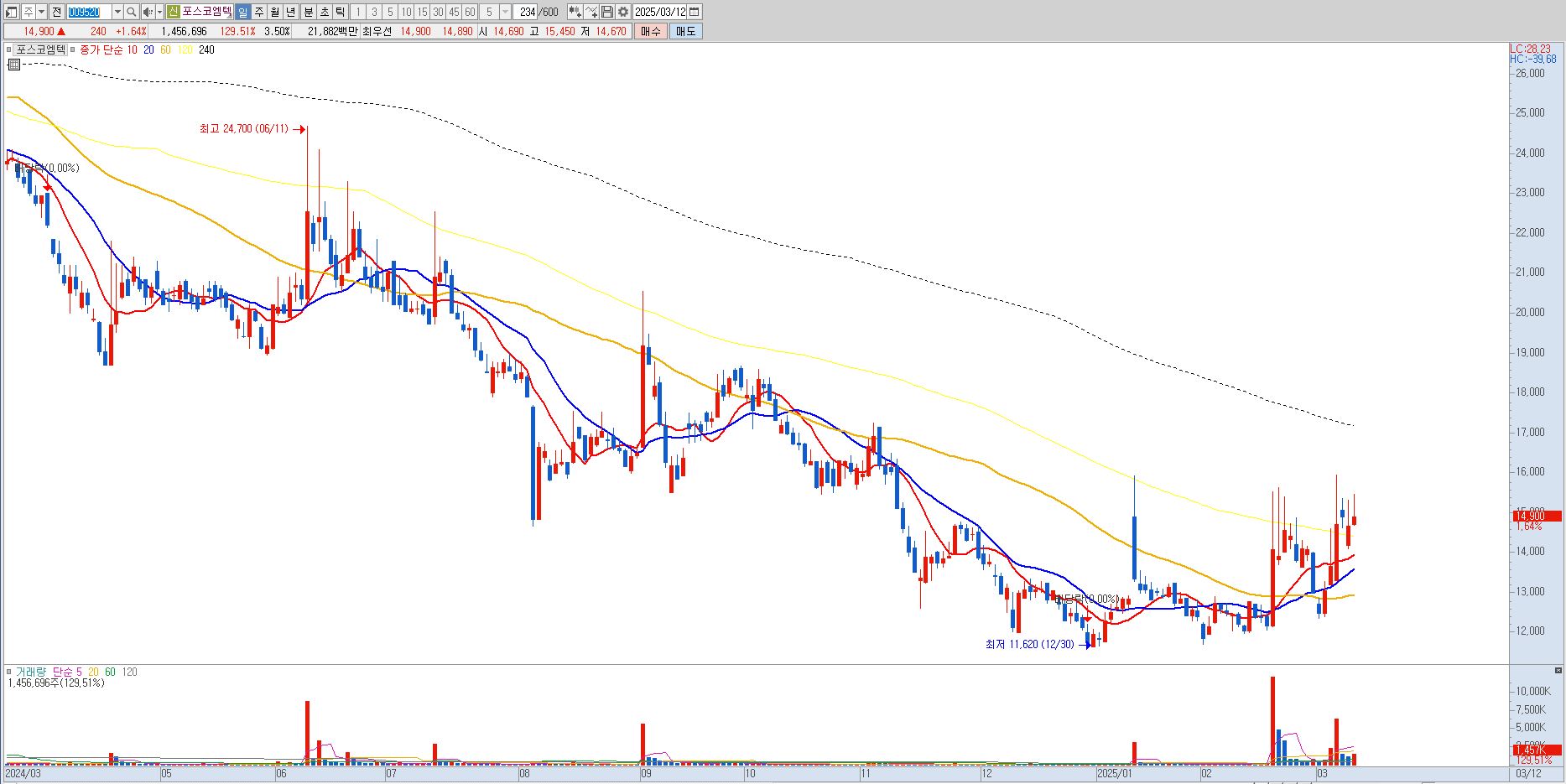Click the 전 button
This screenshot has width=1566, height=784.
(x=56, y=12)
